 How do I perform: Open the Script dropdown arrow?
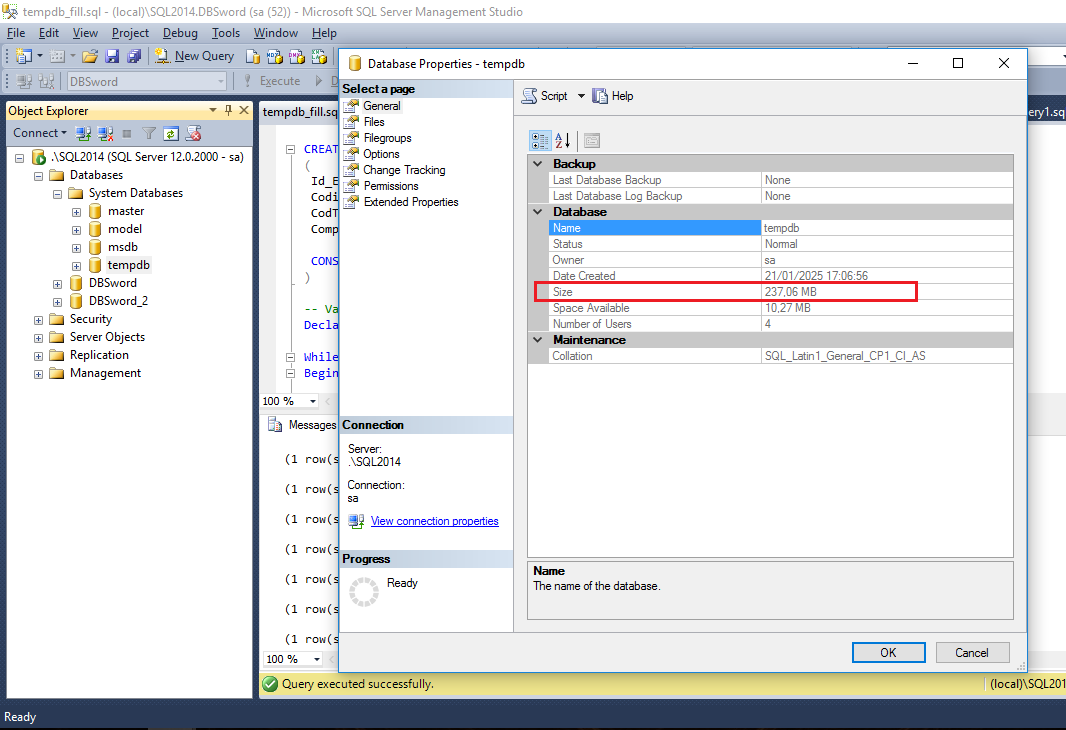[581, 96]
